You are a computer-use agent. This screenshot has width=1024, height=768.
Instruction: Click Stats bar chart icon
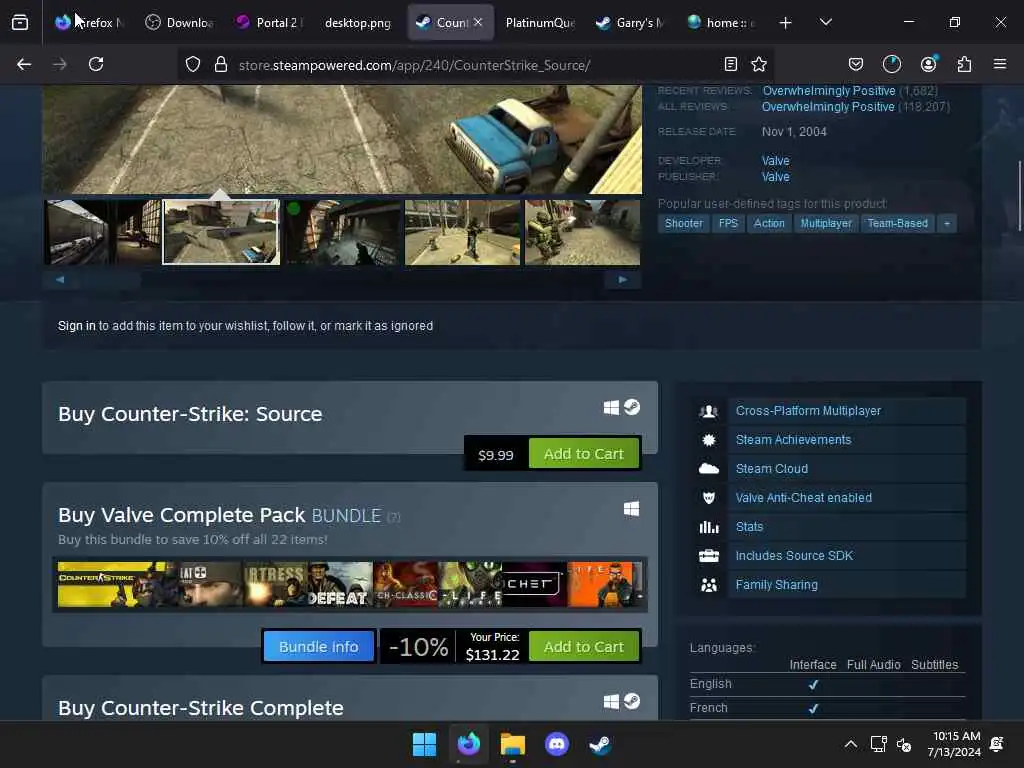tap(709, 526)
